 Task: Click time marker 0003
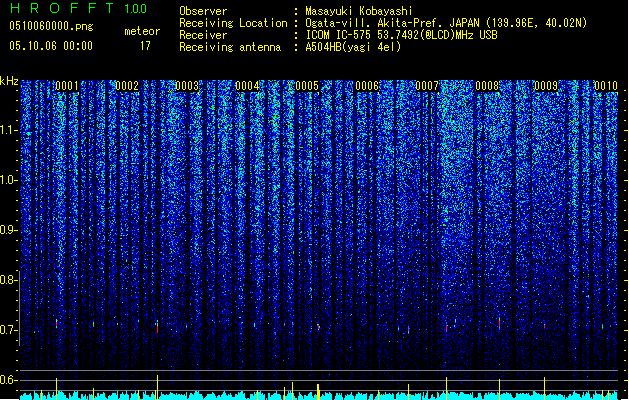pyautogui.click(x=187, y=86)
